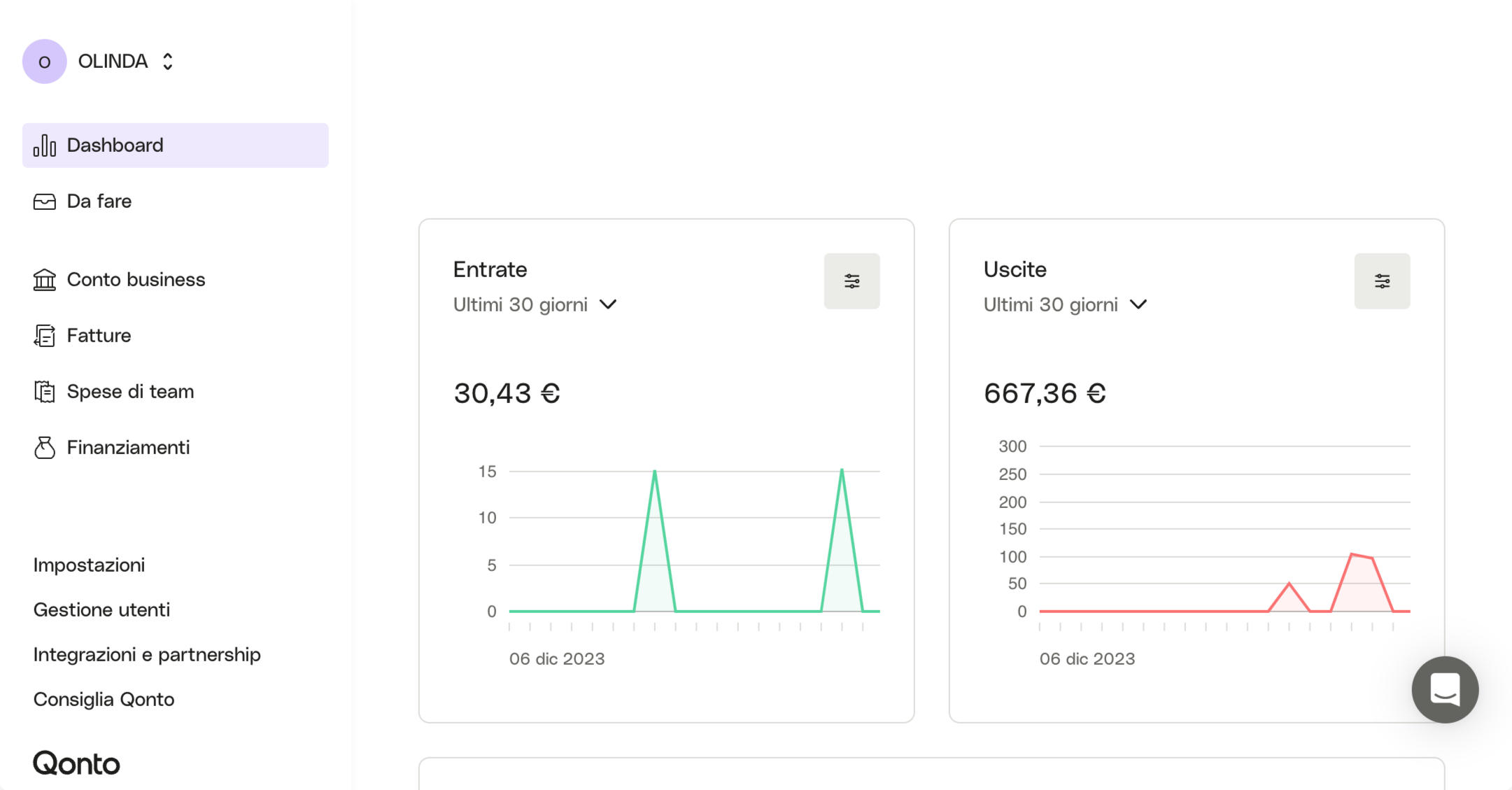Click the Da fare inbox icon
1512x790 pixels.
[45, 202]
